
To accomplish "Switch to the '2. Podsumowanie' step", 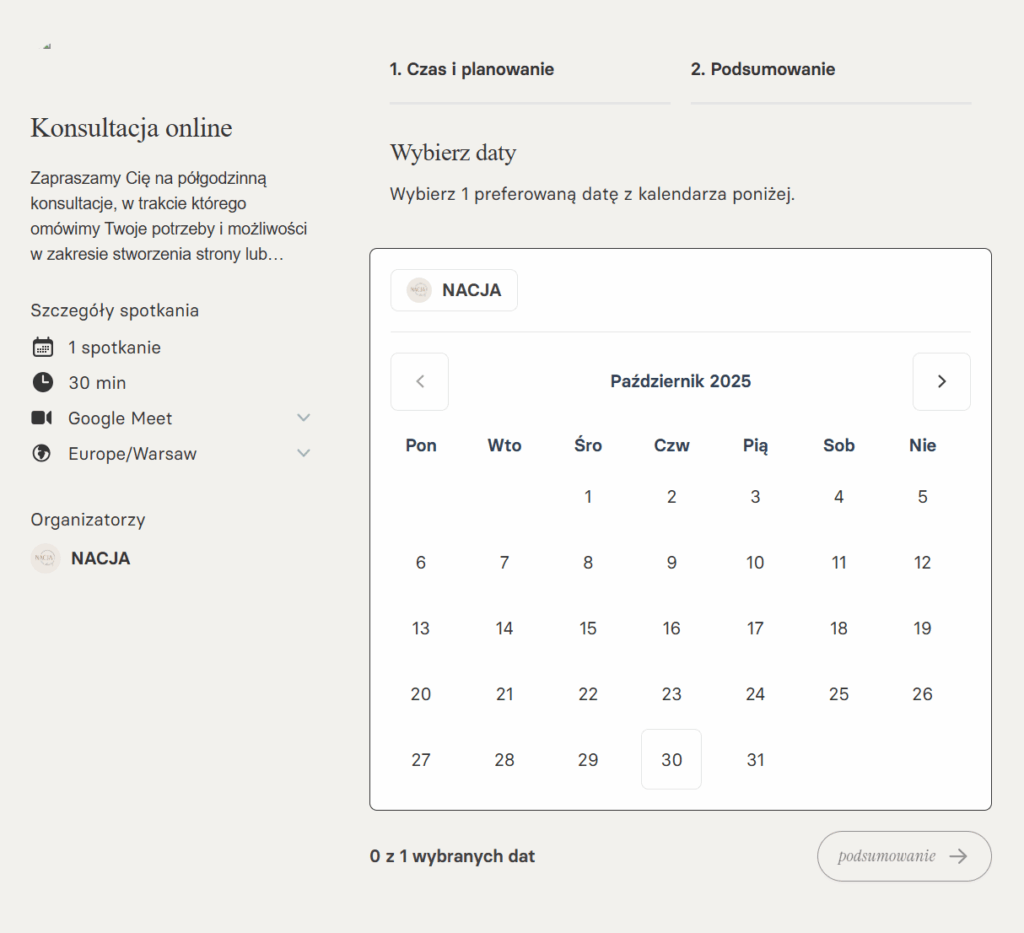I will click(x=763, y=69).
